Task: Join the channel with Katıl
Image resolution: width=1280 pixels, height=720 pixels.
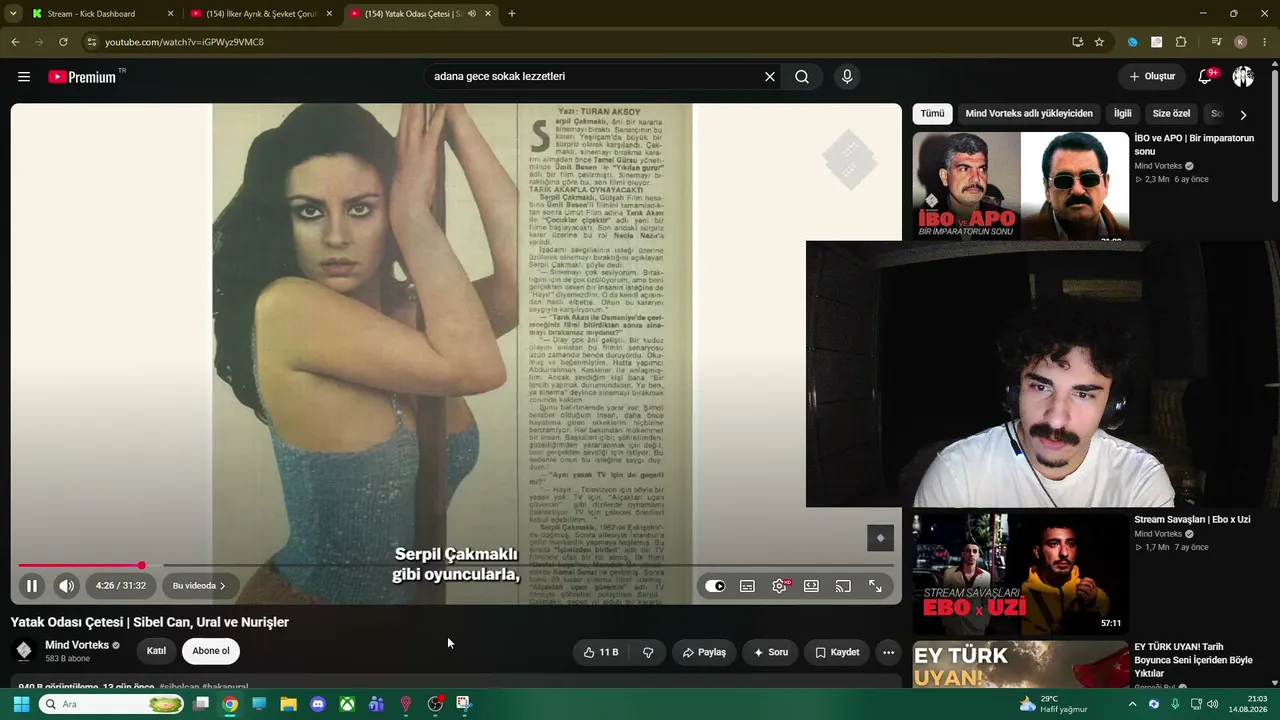Action: click(x=157, y=651)
